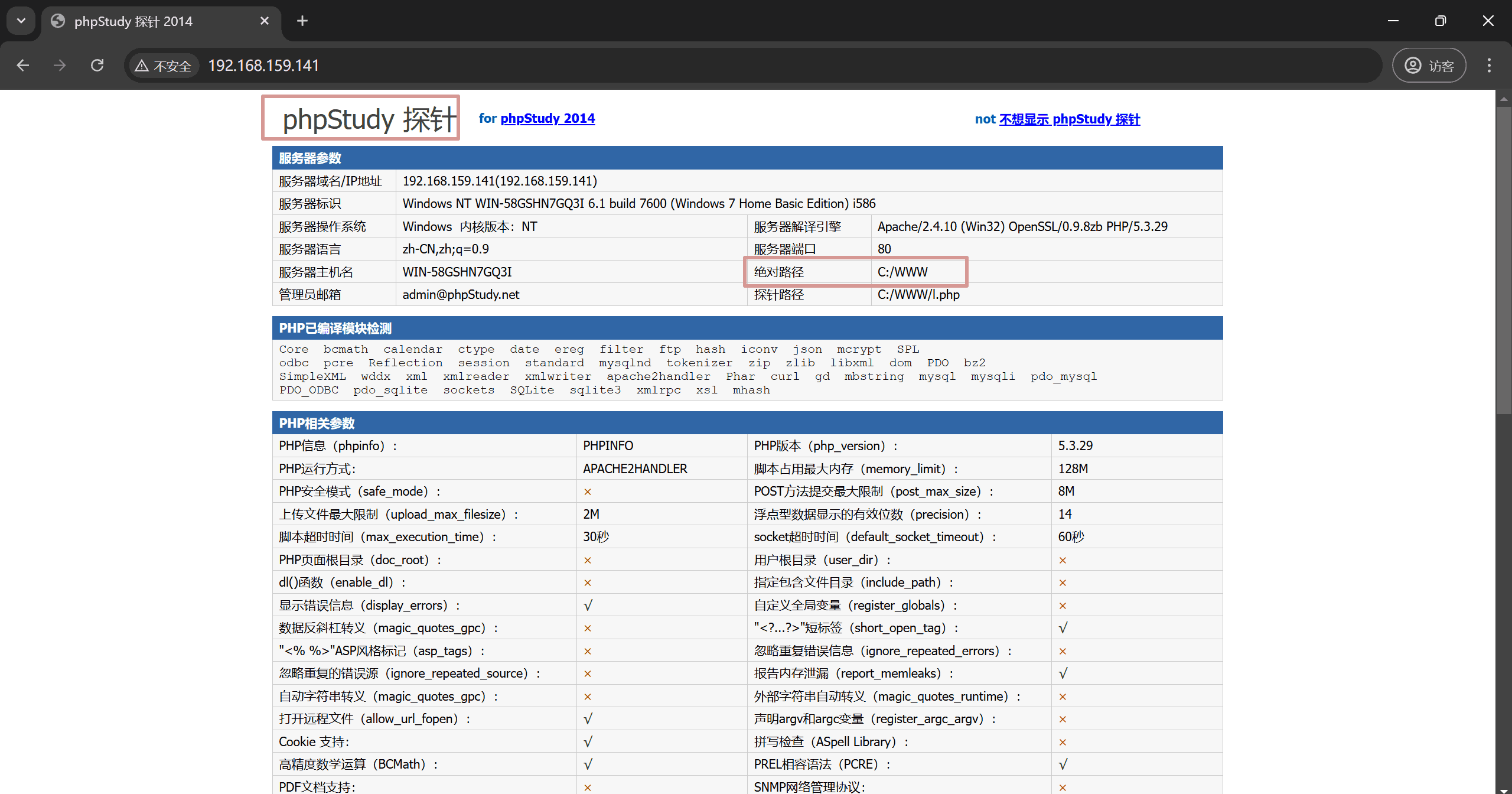The image size is (1512, 794).
Task: Reload the current page
Action: [x=97, y=65]
